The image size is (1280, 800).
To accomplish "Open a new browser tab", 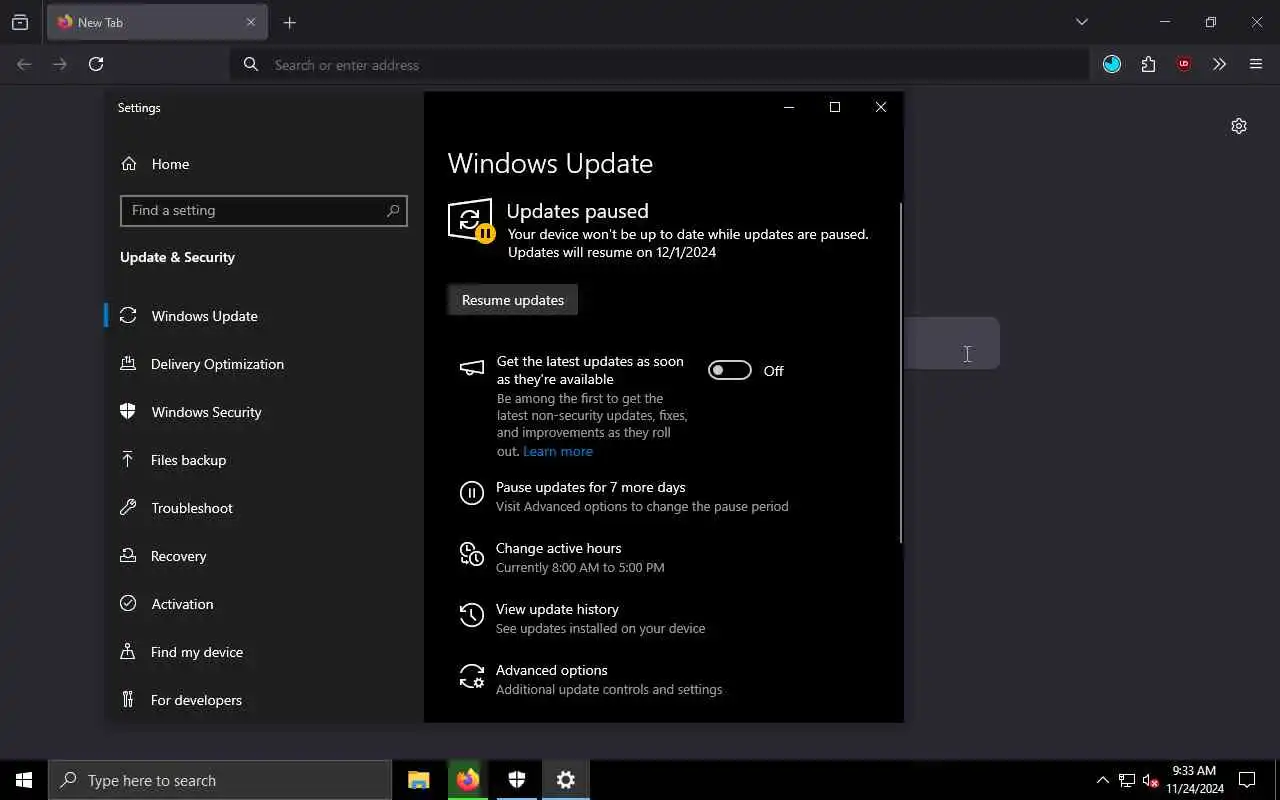I will pos(289,22).
